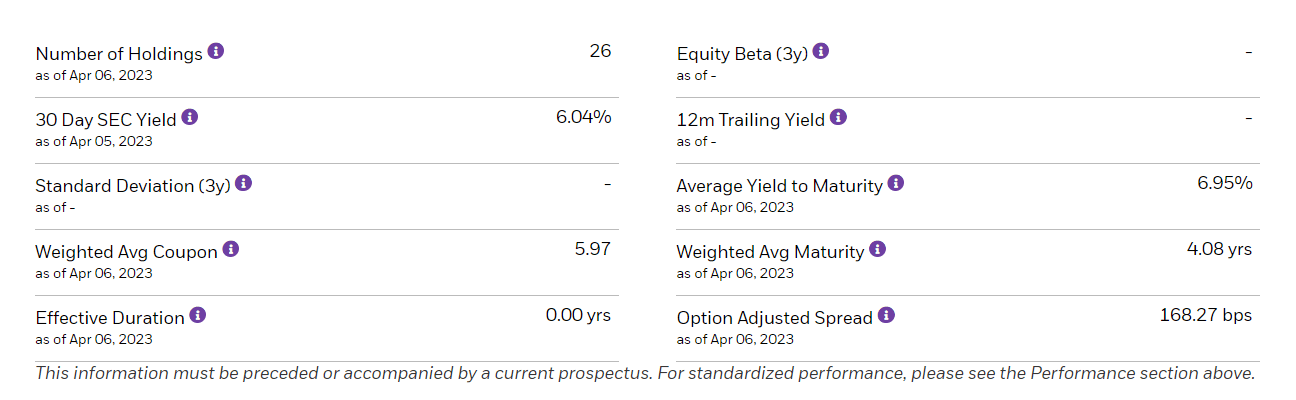Click the info icon beside Standard Deviation (3y)
Viewport: 1296px width, 400px height.
pos(244,183)
